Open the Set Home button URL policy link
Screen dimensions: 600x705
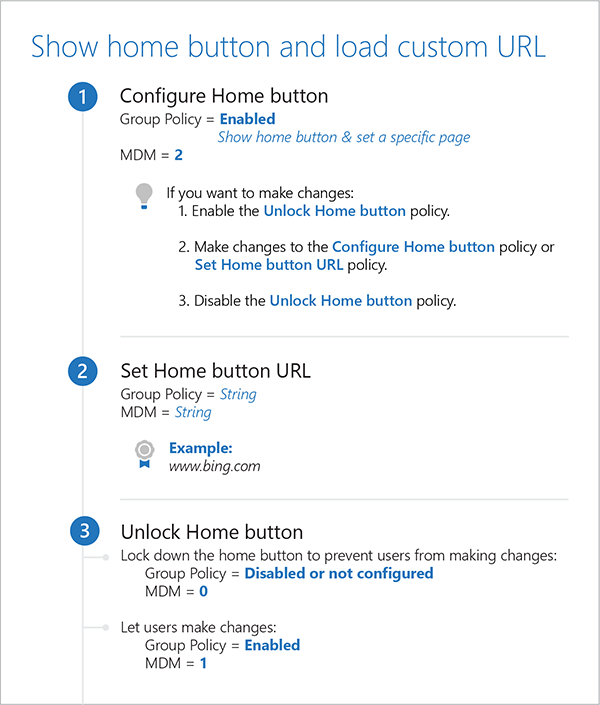click(x=268, y=265)
